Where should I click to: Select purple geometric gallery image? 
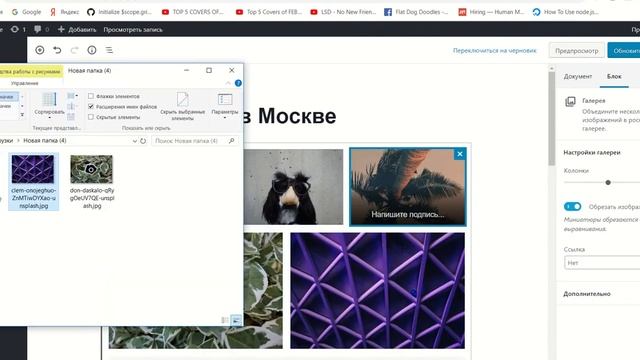point(377,291)
